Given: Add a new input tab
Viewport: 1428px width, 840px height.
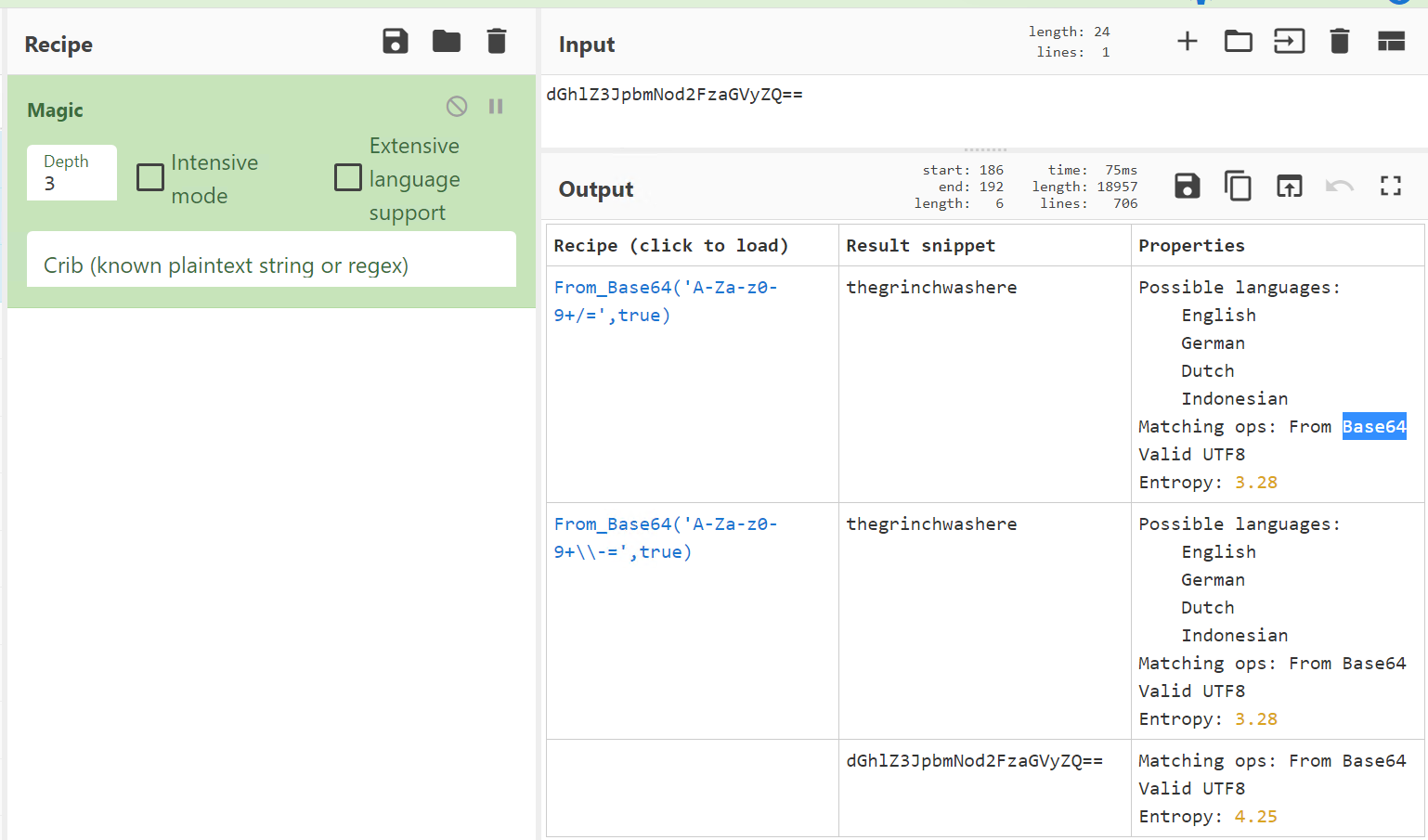Looking at the screenshot, I should [x=1187, y=42].
